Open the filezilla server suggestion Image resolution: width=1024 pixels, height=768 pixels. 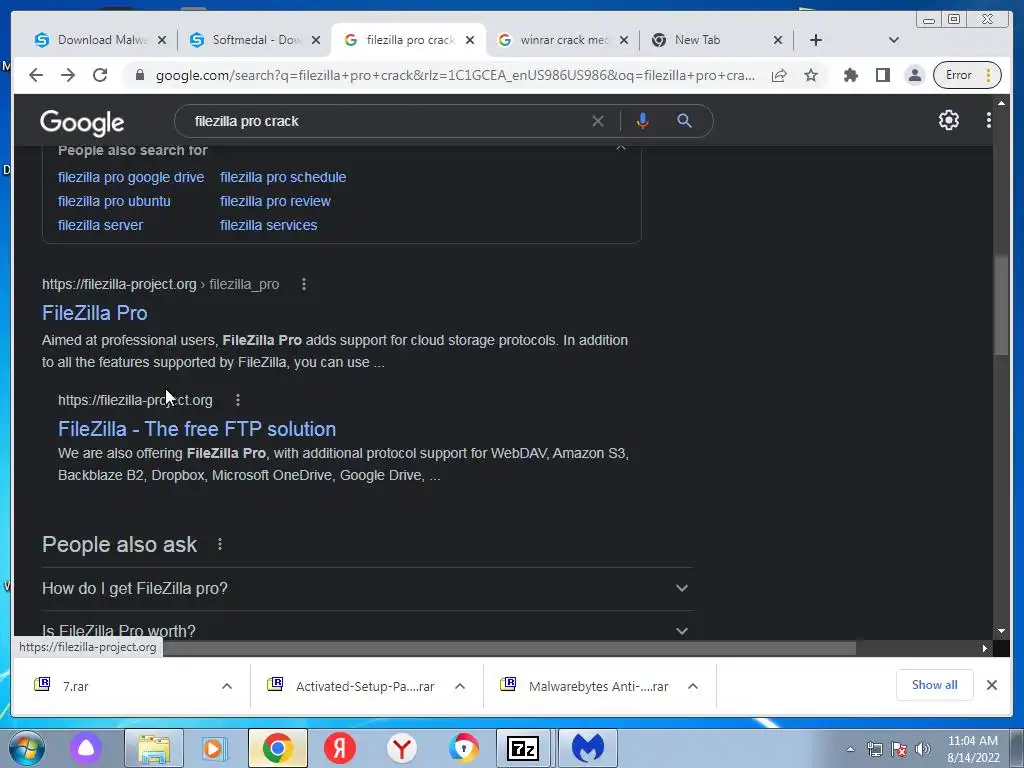click(x=100, y=225)
